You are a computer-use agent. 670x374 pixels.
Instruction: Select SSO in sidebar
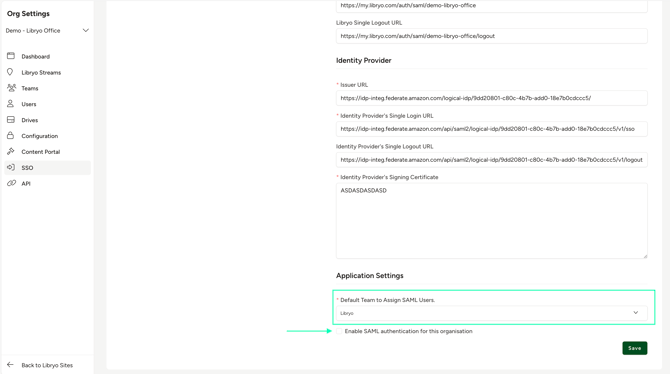coord(47,168)
